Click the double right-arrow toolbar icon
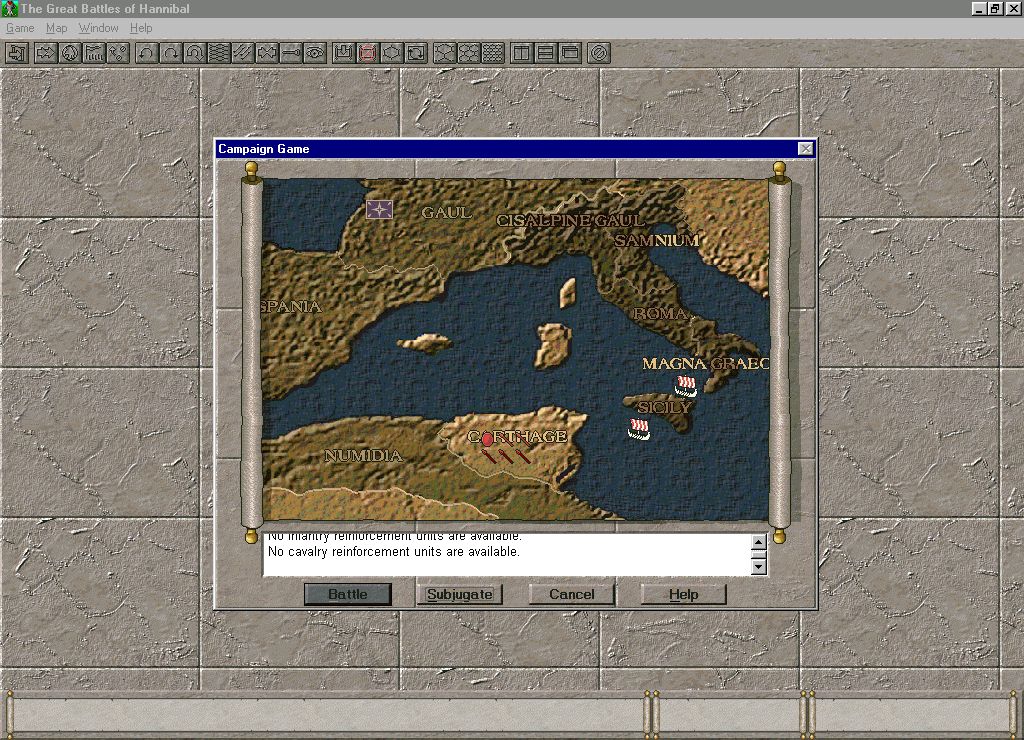Image resolution: width=1024 pixels, height=740 pixels. (x=46, y=53)
